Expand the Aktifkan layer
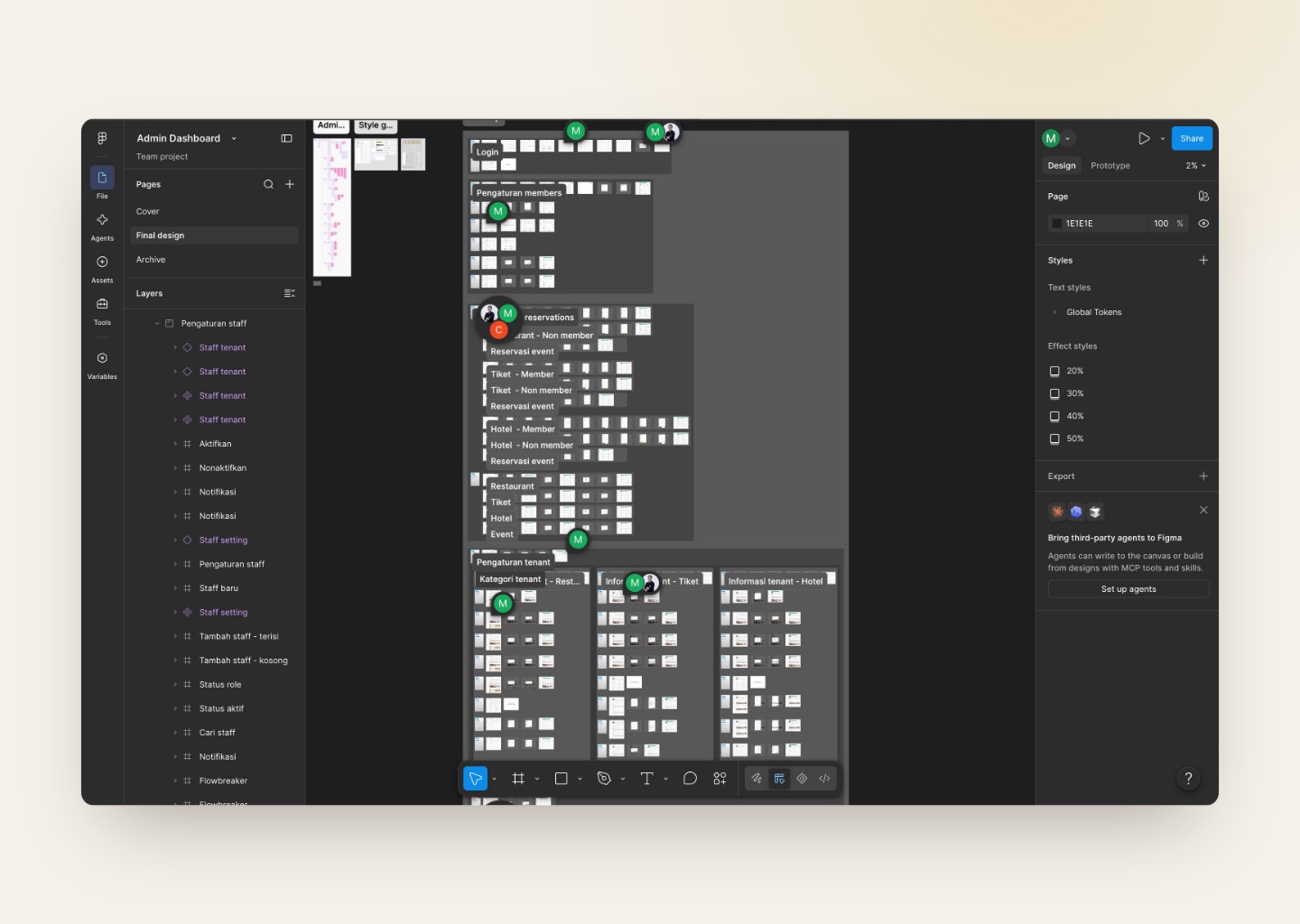Screen dimensions: 1300x924 (175, 444)
